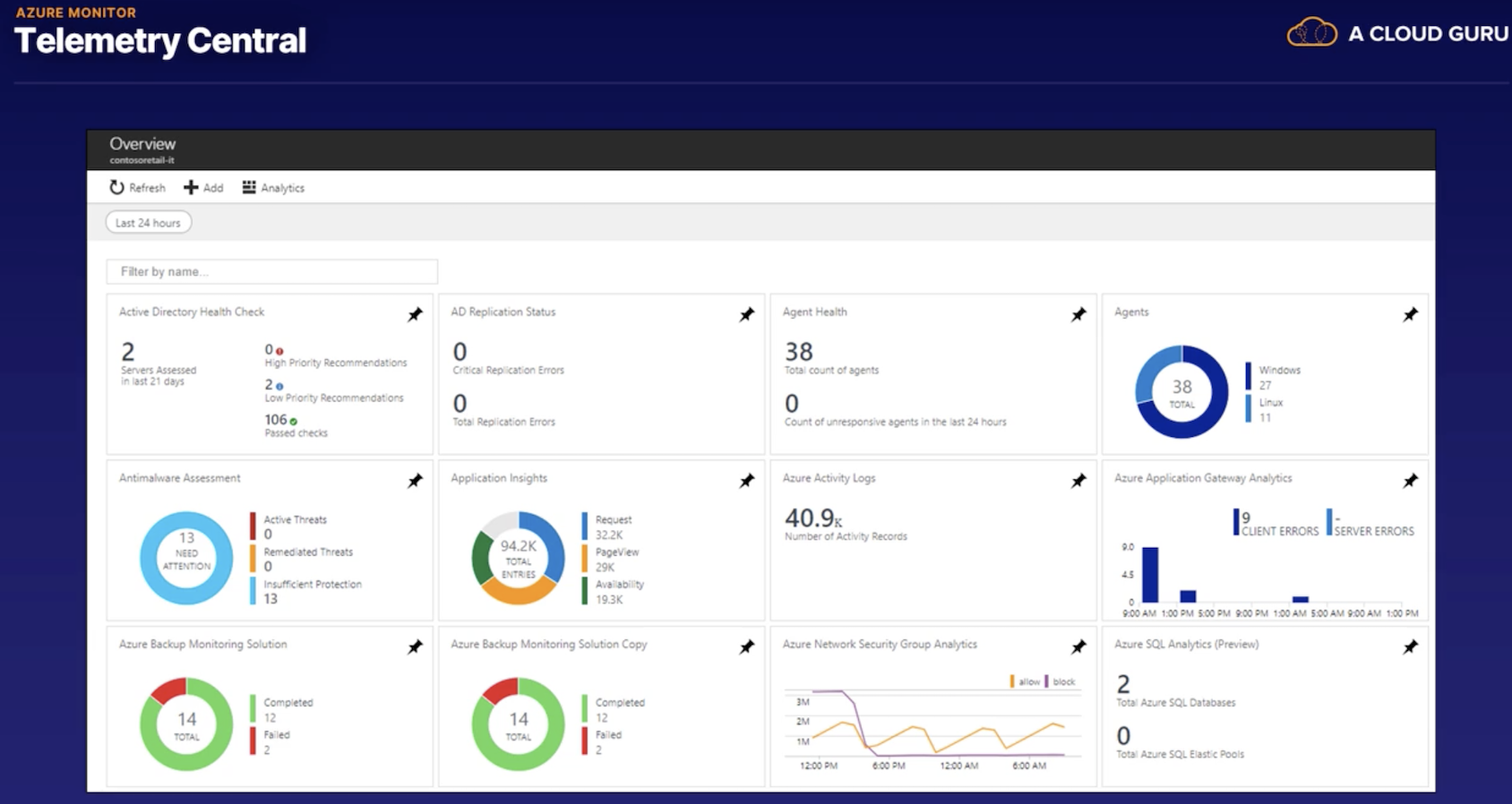Open the Last 24 hours time filter
The height and width of the screenshot is (804, 1512).
[149, 223]
